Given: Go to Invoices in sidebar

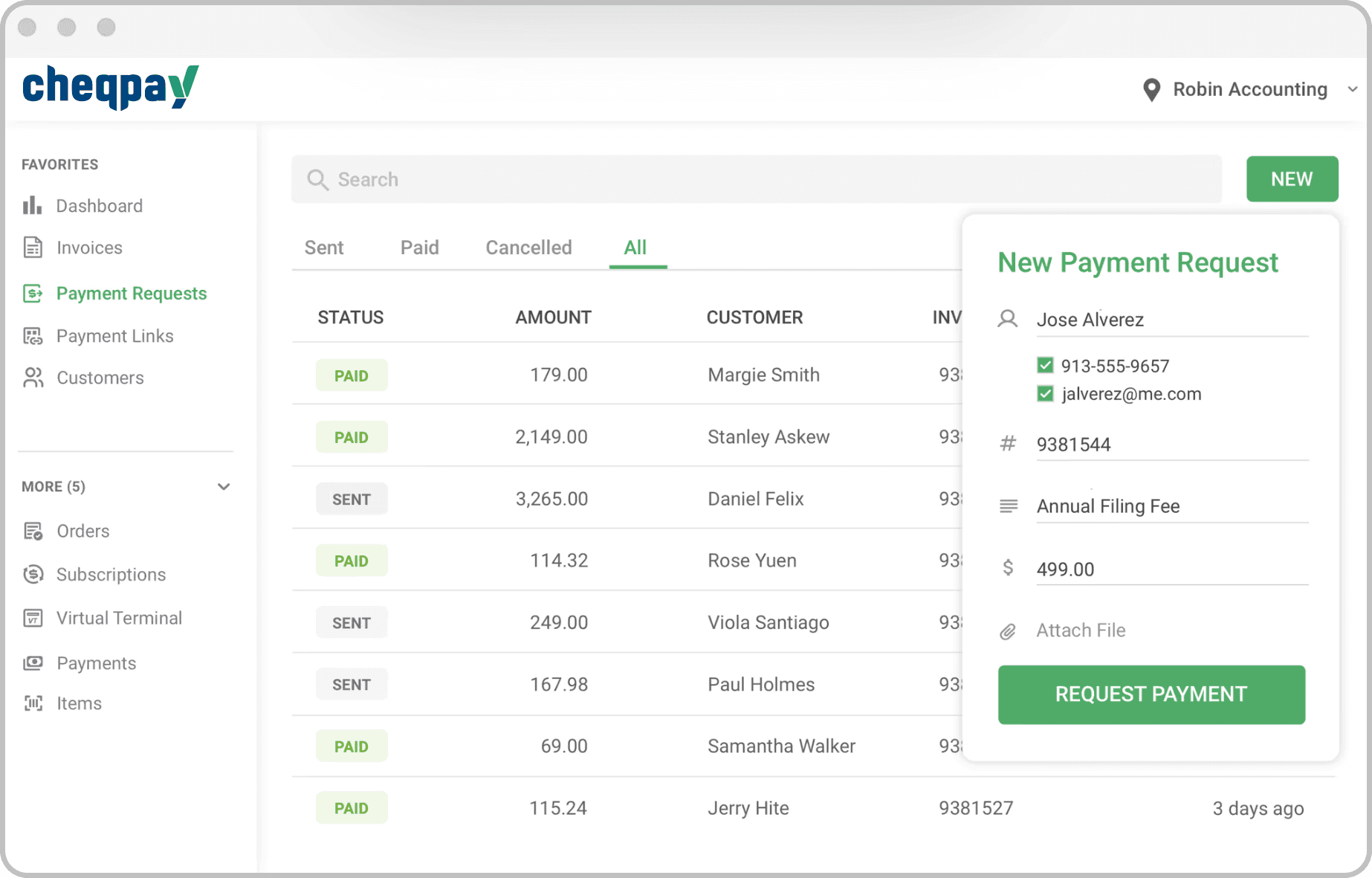Looking at the screenshot, I should 90,248.
